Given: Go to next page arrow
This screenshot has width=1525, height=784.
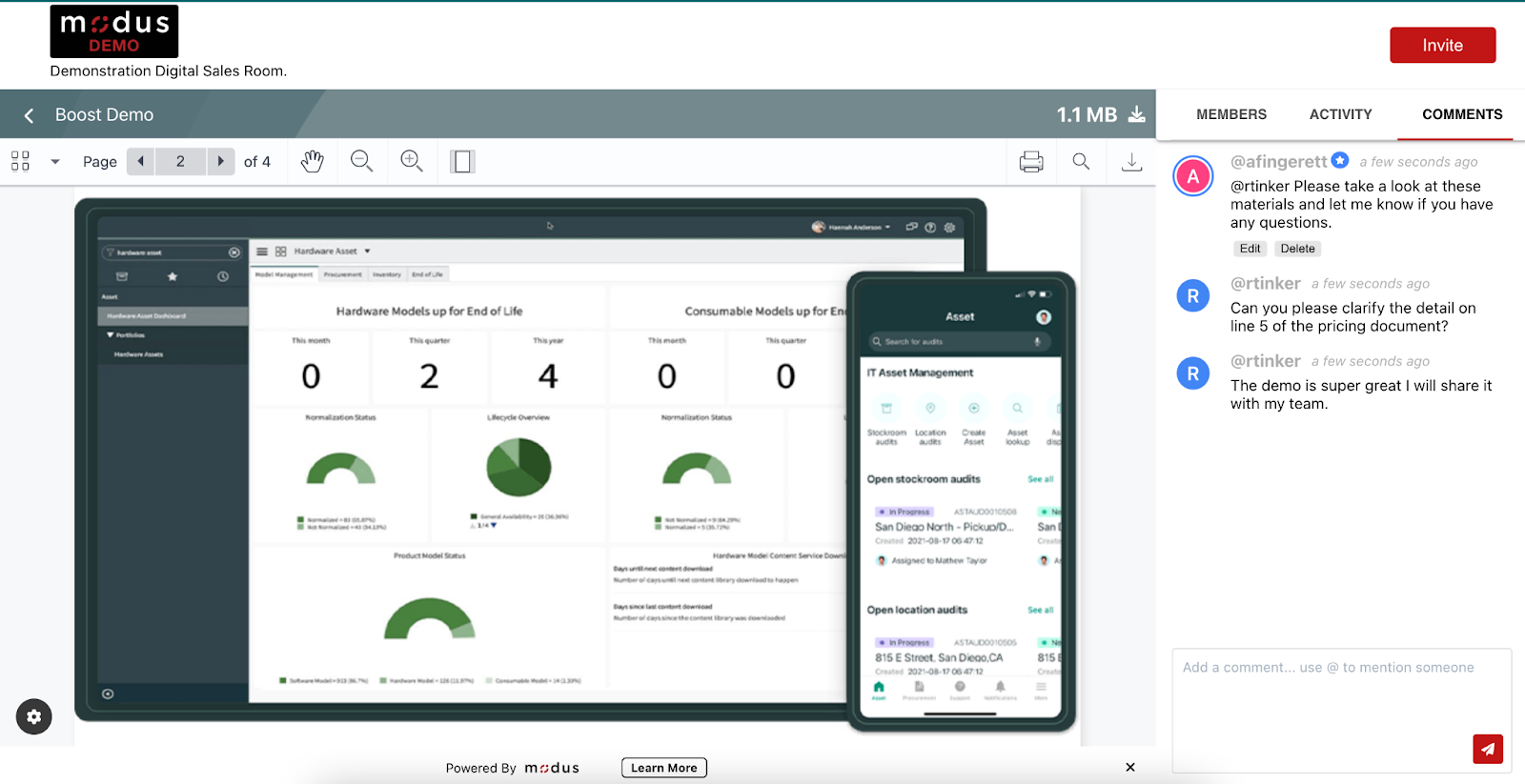Looking at the screenshot, I should 220,162.
